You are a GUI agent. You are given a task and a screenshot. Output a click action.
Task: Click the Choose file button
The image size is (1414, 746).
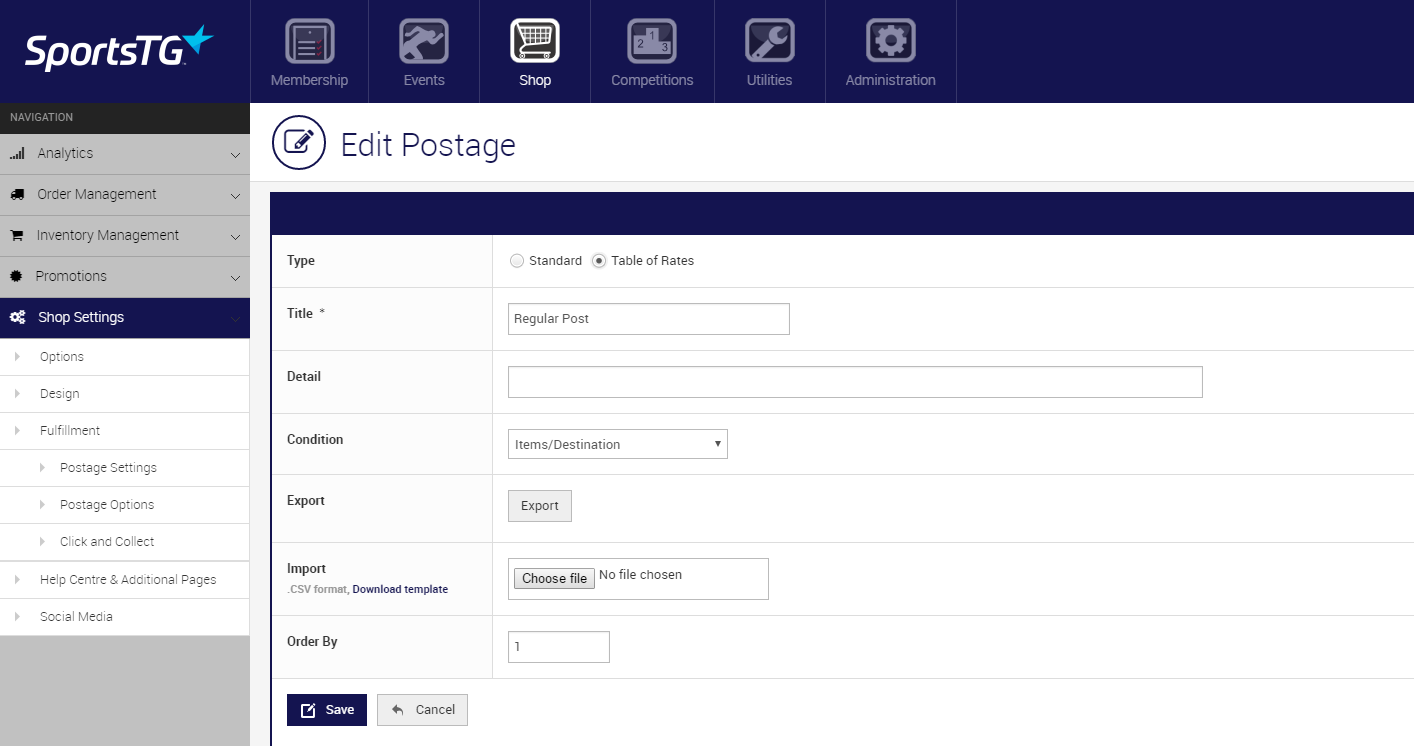point(555,578)
